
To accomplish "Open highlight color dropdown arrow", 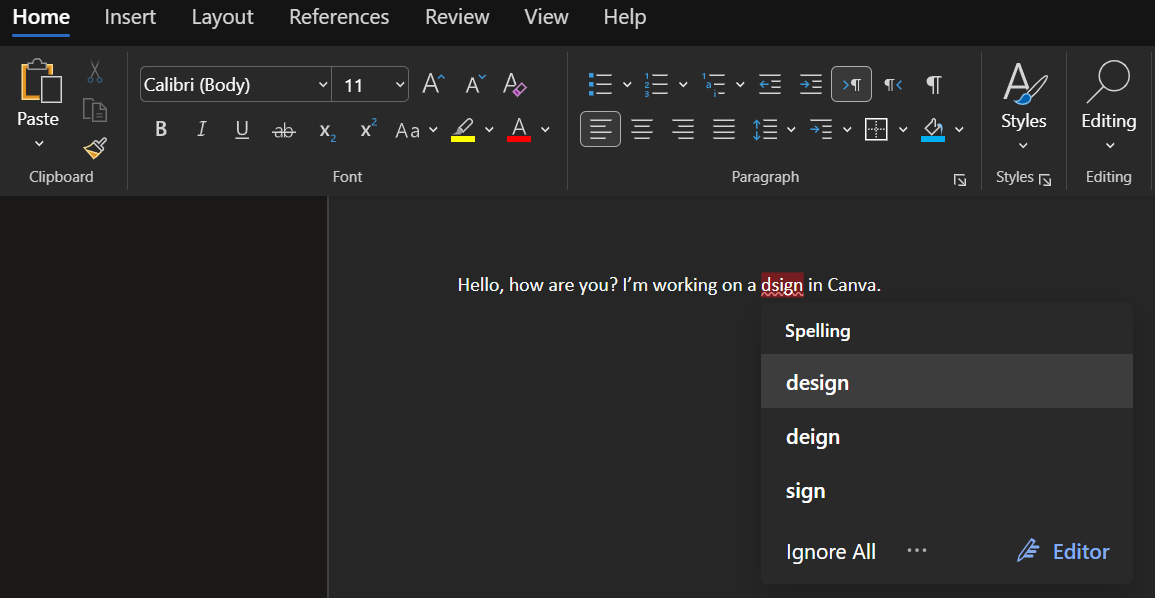I will click(489, 130).
